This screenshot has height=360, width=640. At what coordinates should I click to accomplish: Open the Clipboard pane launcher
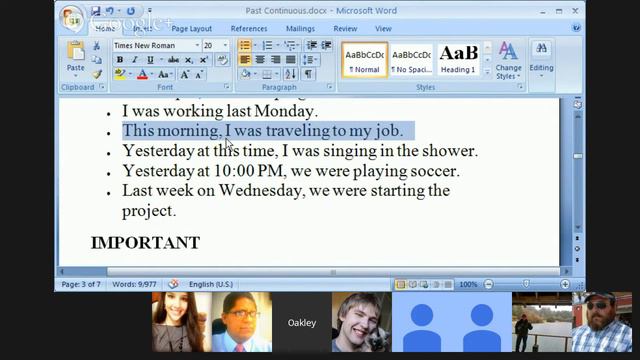[x=102, y=87]
